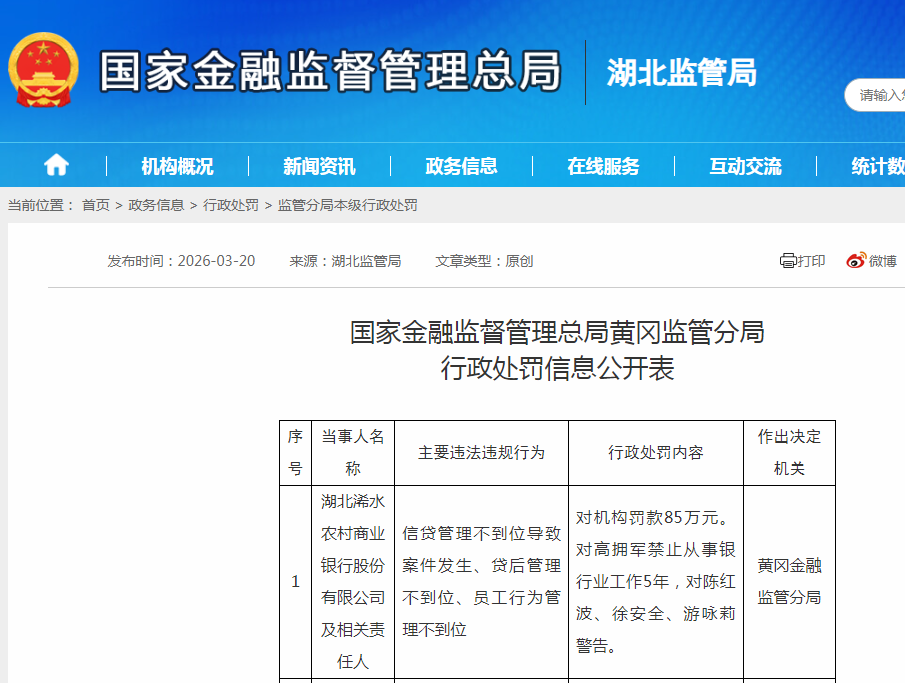Open the 在线服务 menu
The width and height of the screenshot is (905, 683).
tap(604, 165)
